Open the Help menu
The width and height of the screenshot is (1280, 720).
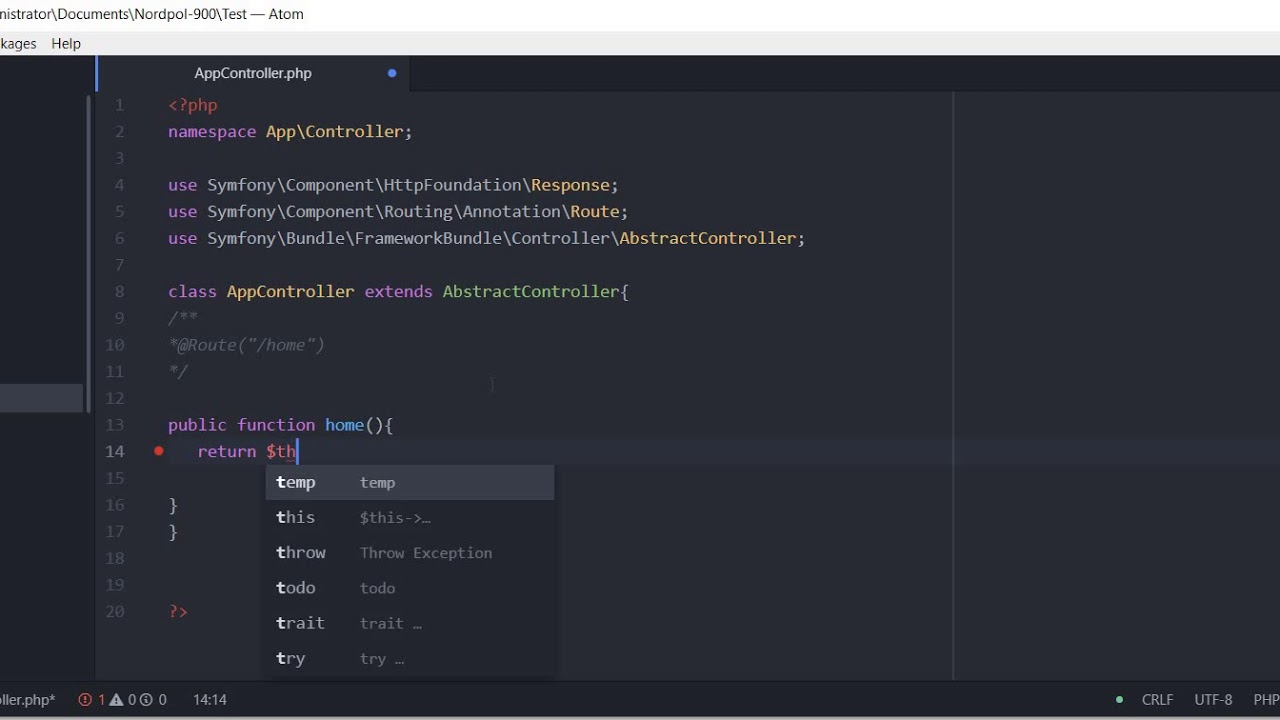66,44
